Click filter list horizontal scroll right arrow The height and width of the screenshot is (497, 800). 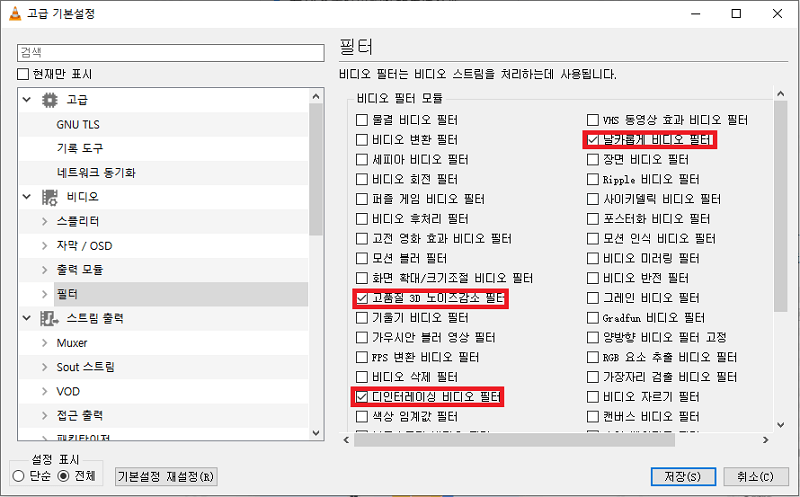pyautogui.click(x=765, y=440)
